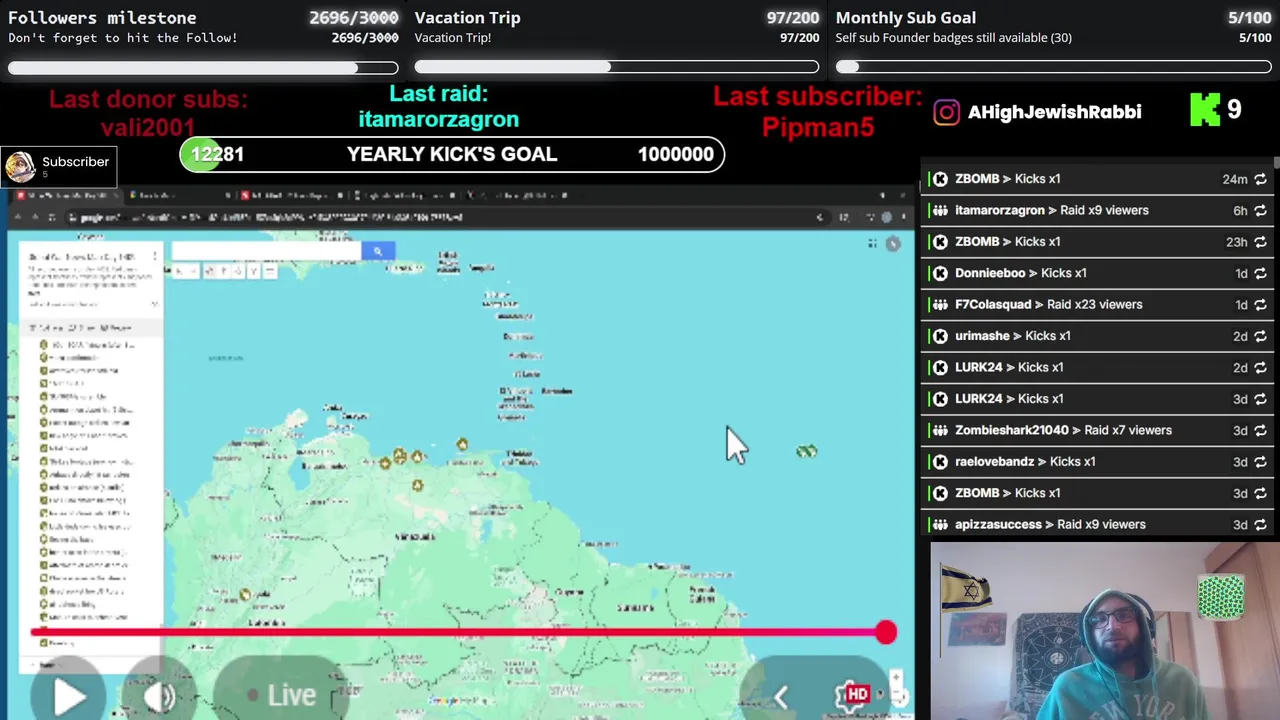1280x720 pixels.
Task: Replay the Zombieshark21040 raid alert
Action: click(1260, 430)
